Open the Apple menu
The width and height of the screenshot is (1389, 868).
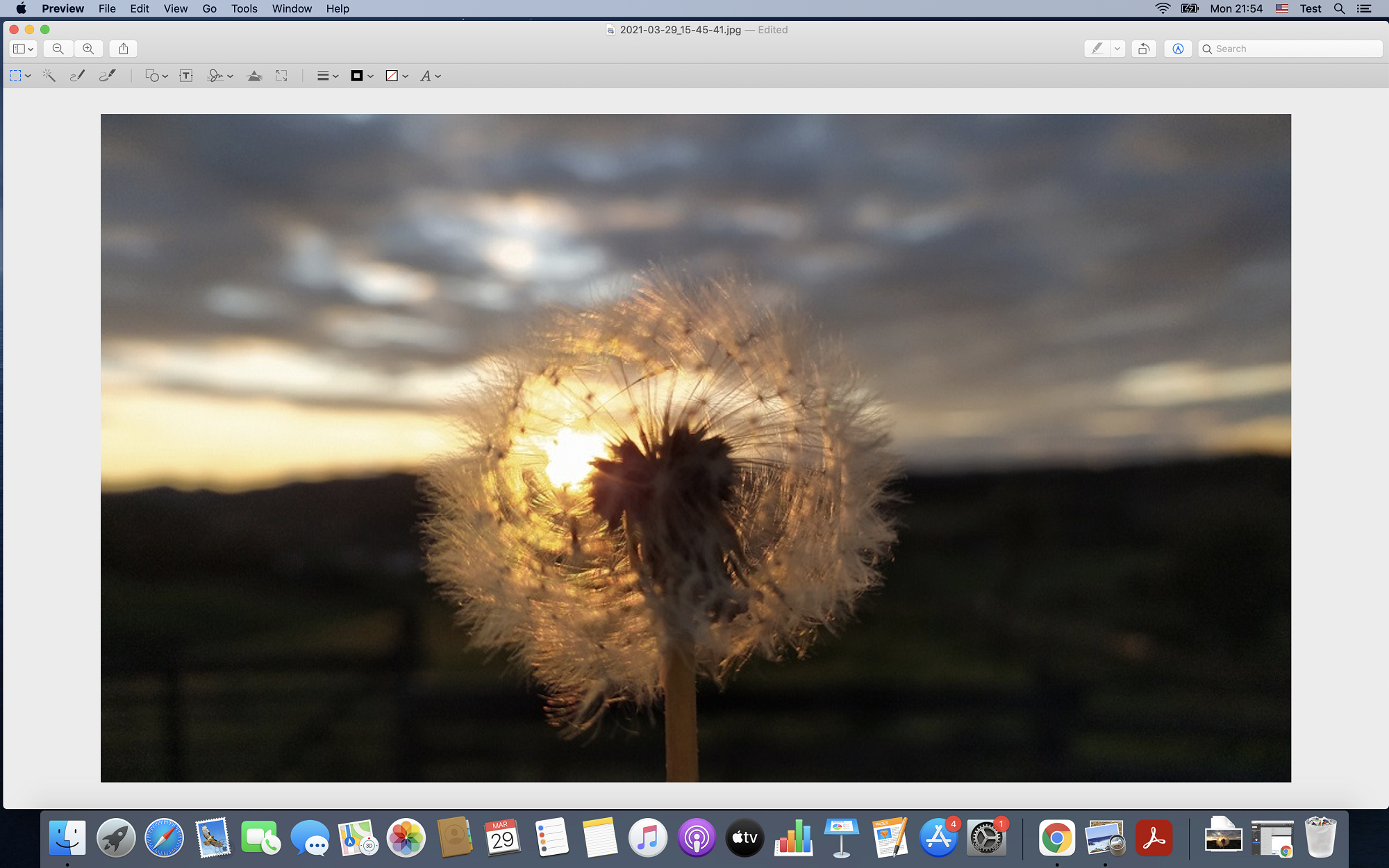(21, 8)
